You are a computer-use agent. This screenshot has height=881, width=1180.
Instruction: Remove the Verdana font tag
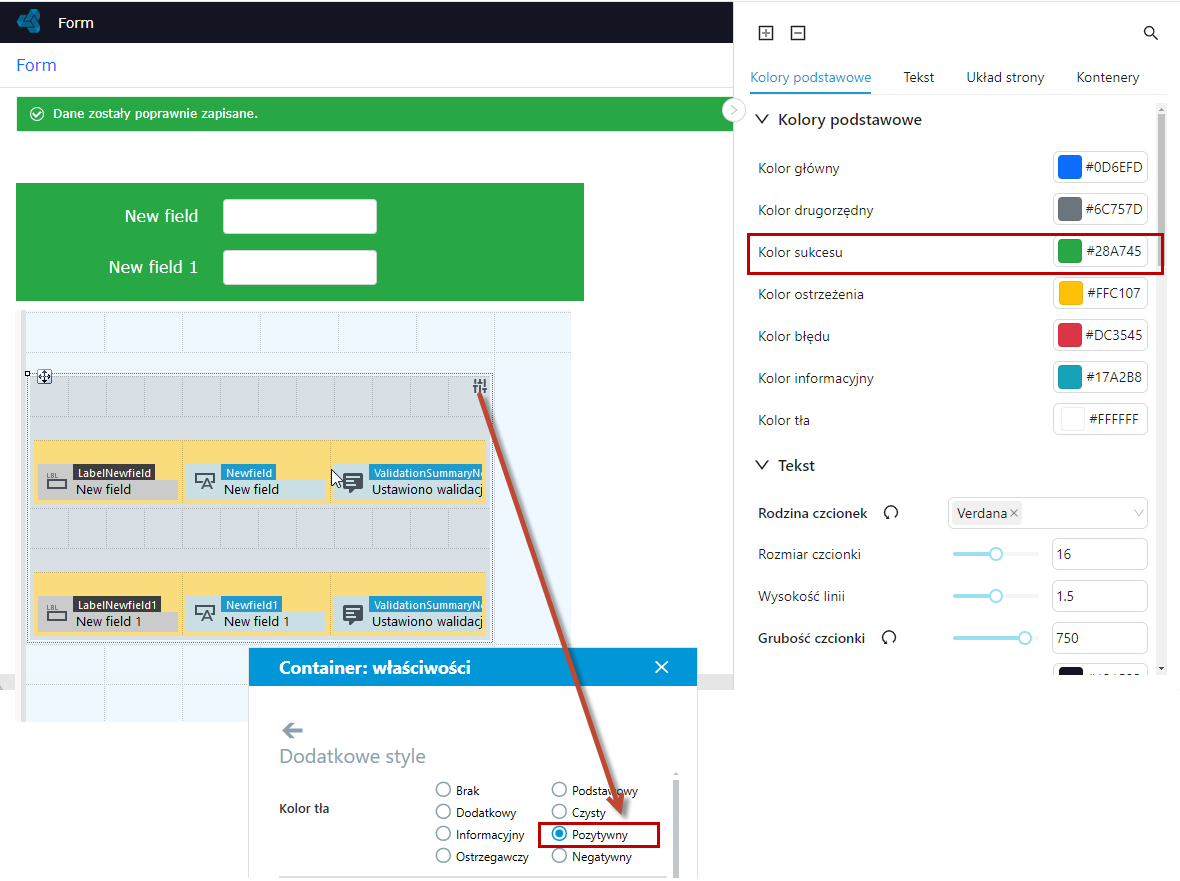coord(1014,513)
